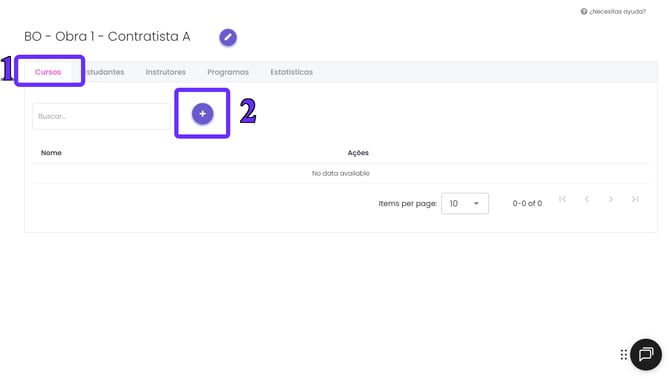This screenshot has height=379, width=670.
Task: Click the Ações column header
Action: click(x=358, y=153)
